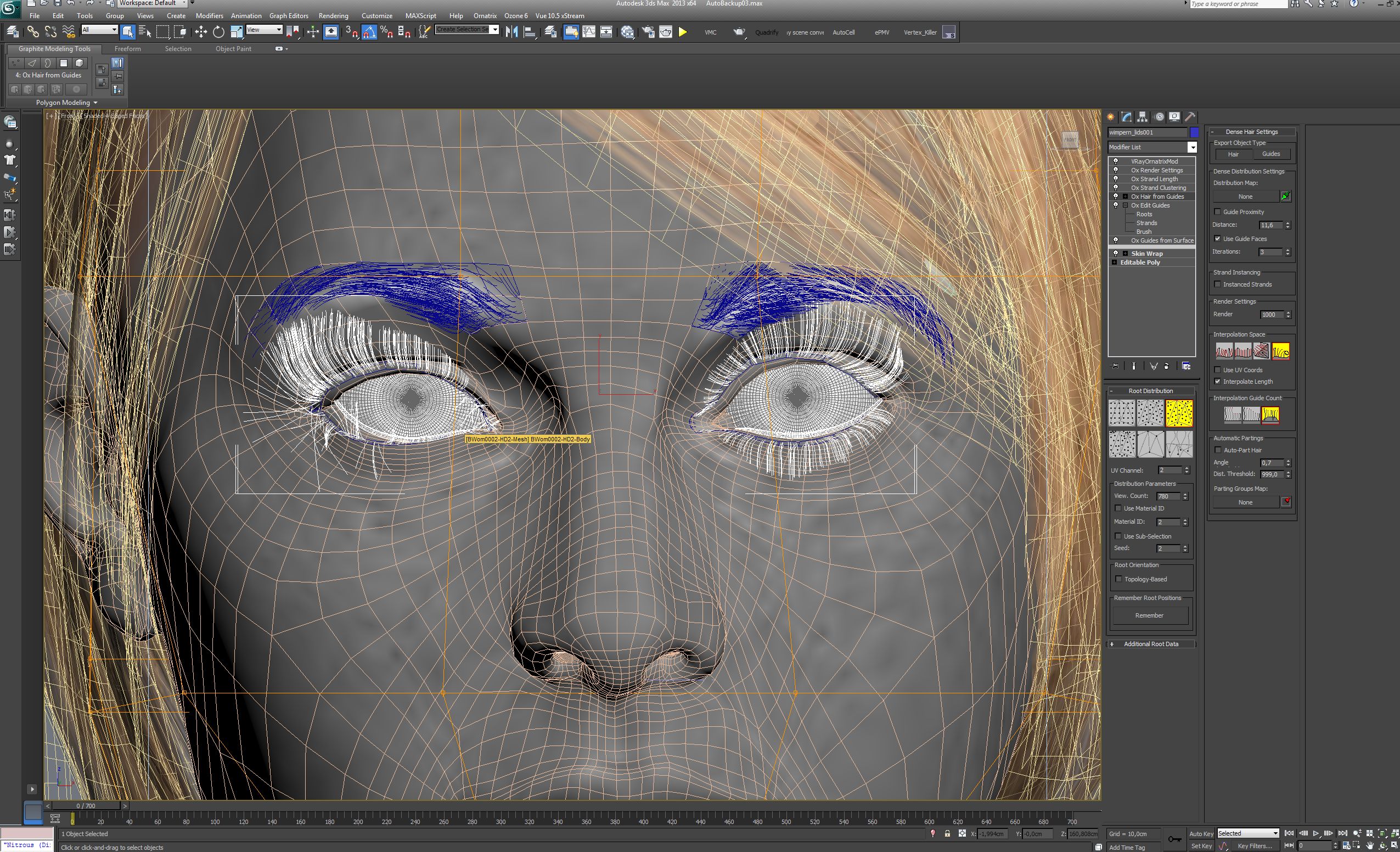This screenshot has height=852, width=1400.
Task: Open the Utilities hammer panel
Action: (1190, 117)
